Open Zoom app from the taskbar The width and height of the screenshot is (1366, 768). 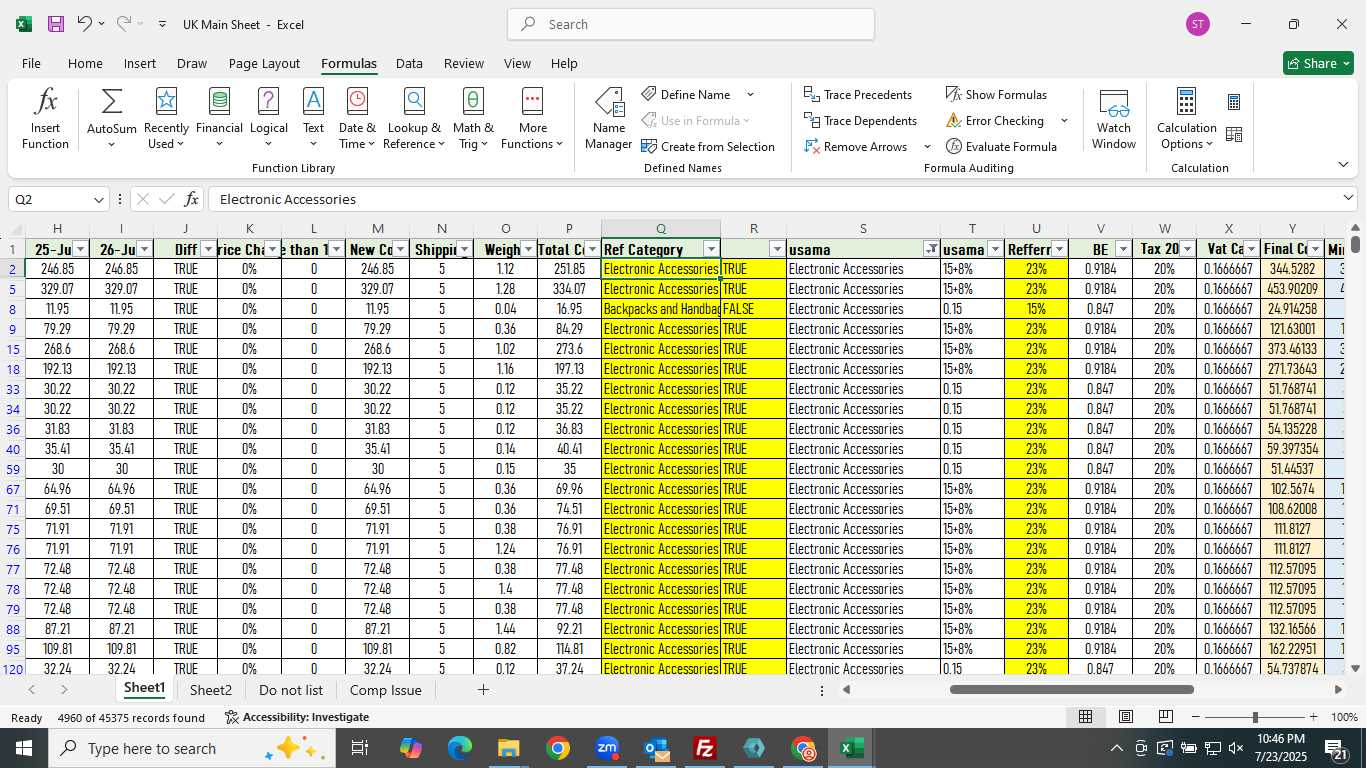(x=607, y=748)
